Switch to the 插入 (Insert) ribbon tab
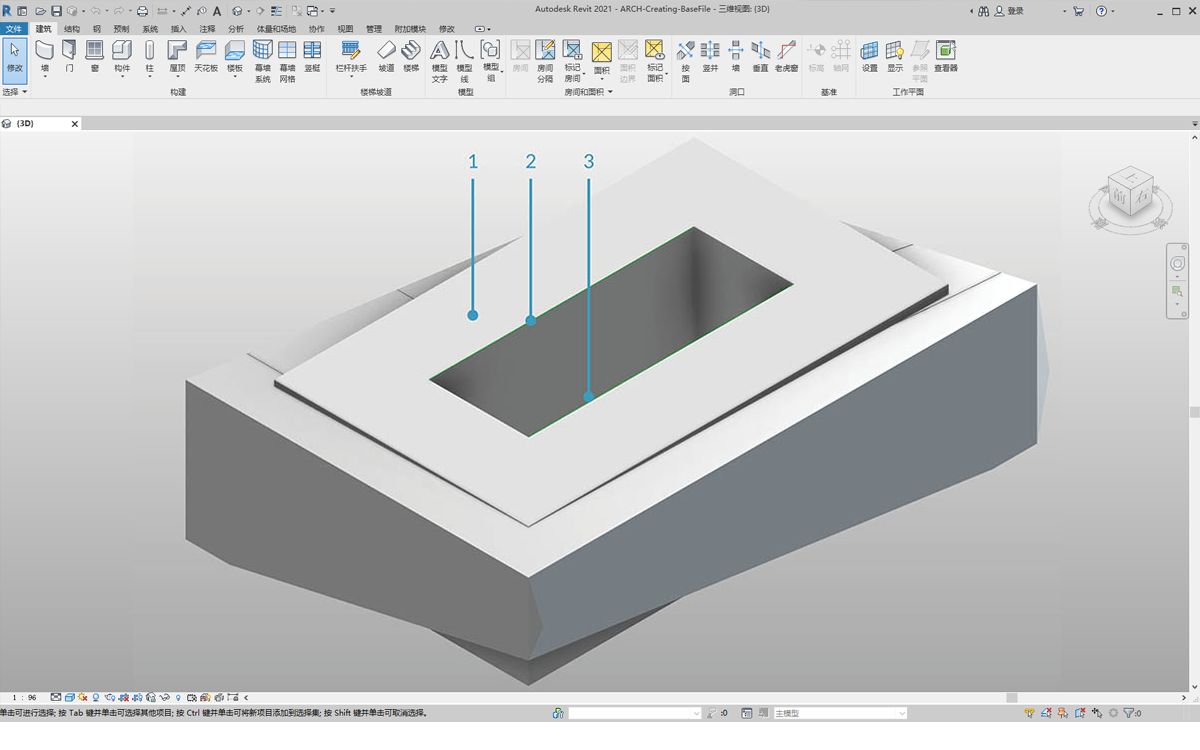Viewport: 1200px width, 750px height. 178,29
